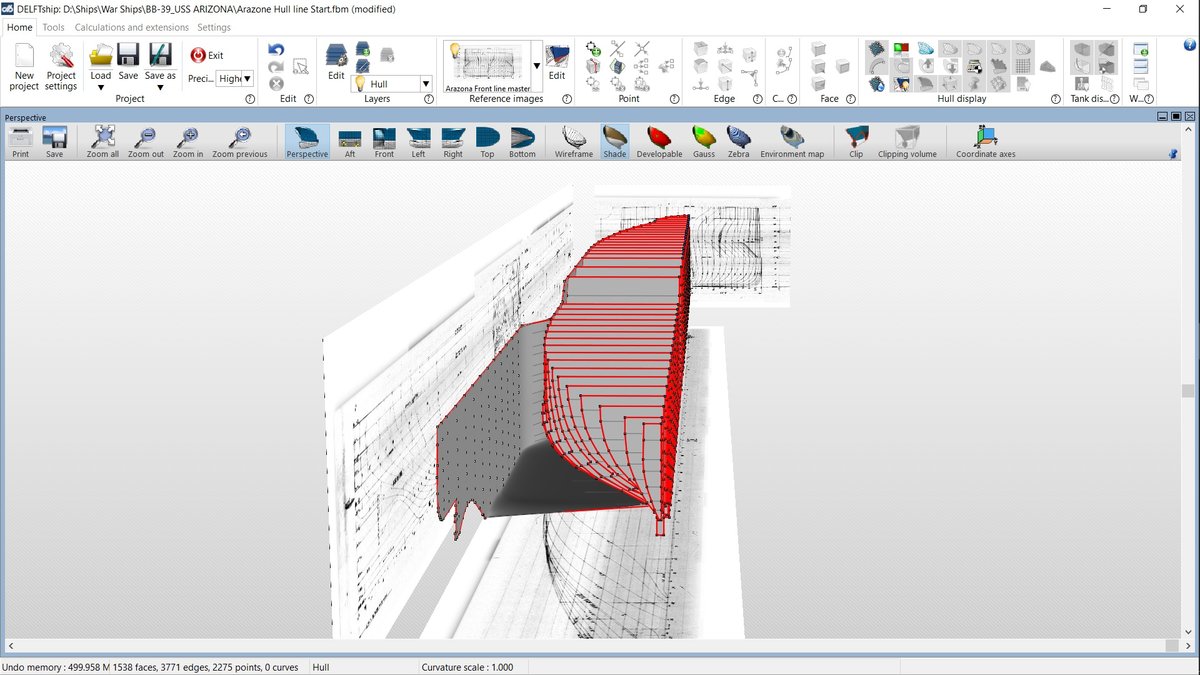Click the Exit button
Image resolution: width=1200 pixels, height=675 pixels.
207,56
